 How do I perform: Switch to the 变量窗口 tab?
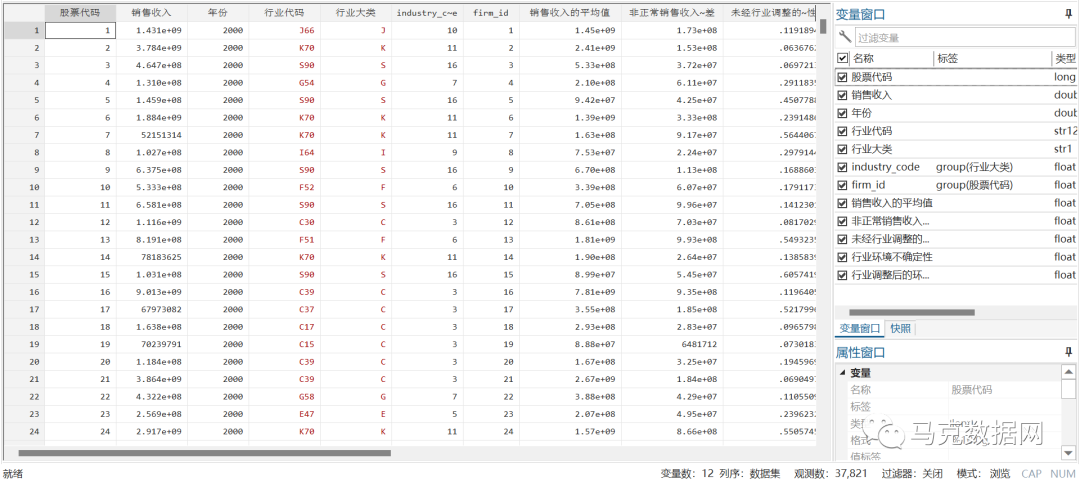tap(860, 329)
